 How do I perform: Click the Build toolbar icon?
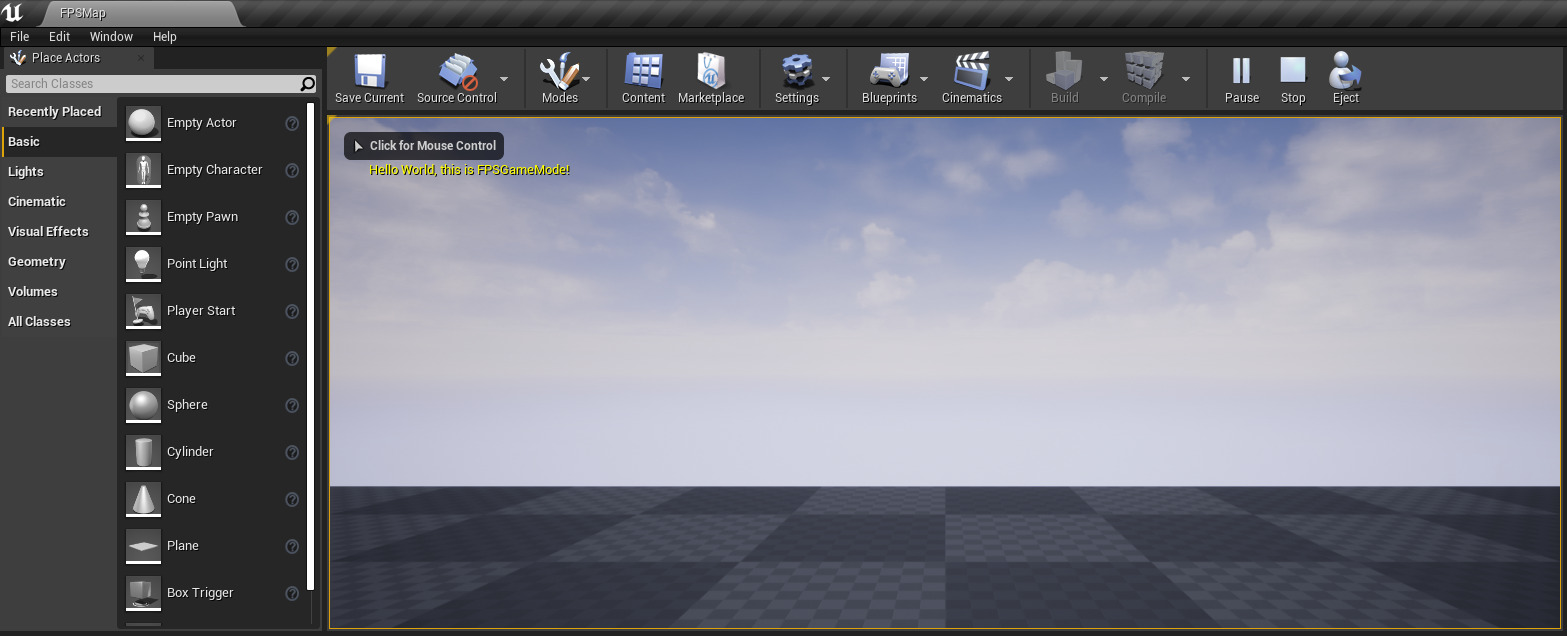(1065, 72)
